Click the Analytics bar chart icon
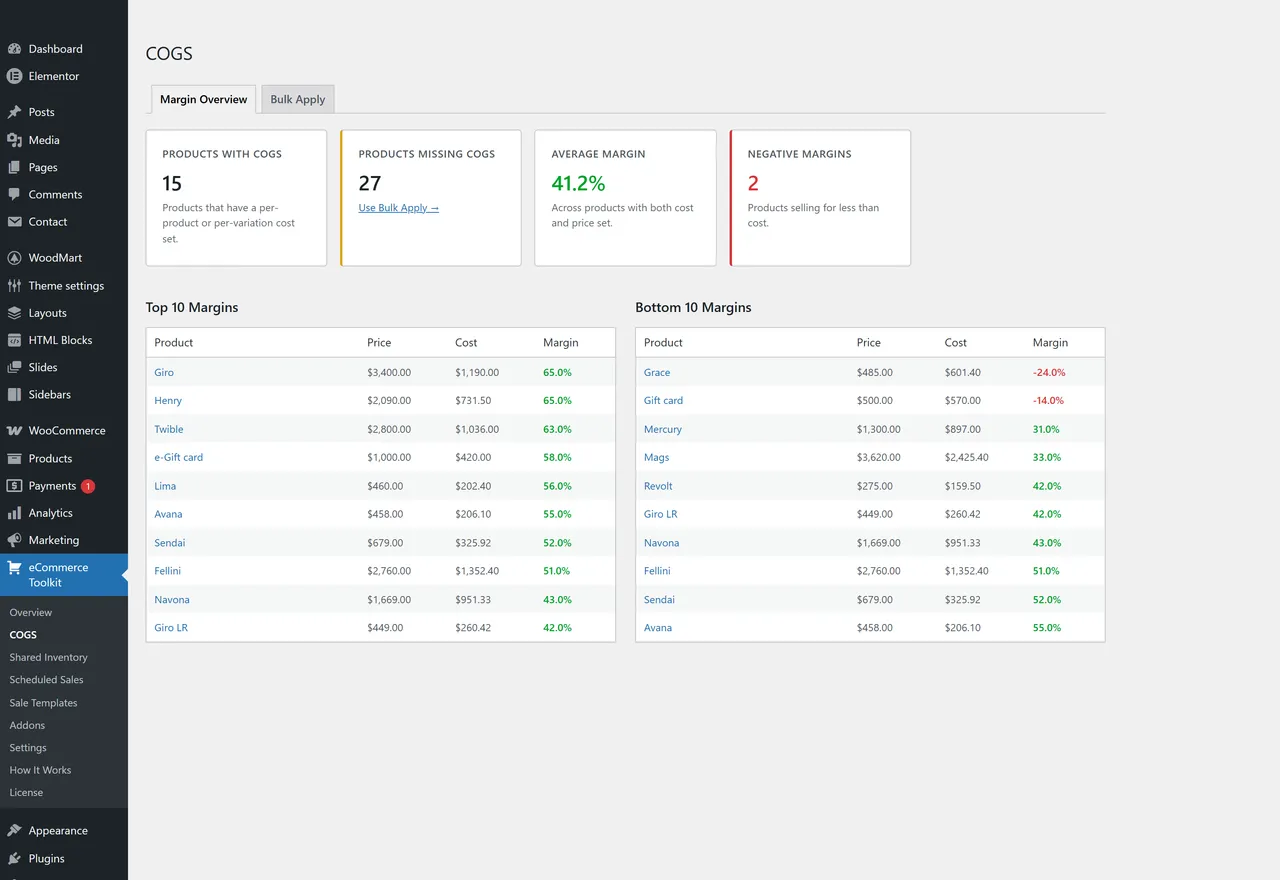 pos(14,513)
